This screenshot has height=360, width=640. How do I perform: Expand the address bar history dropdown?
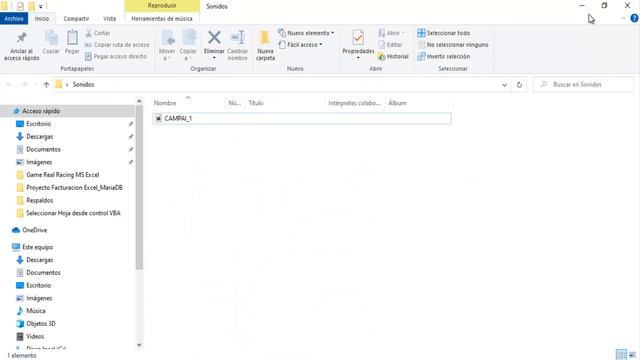[x=504, y=85]
